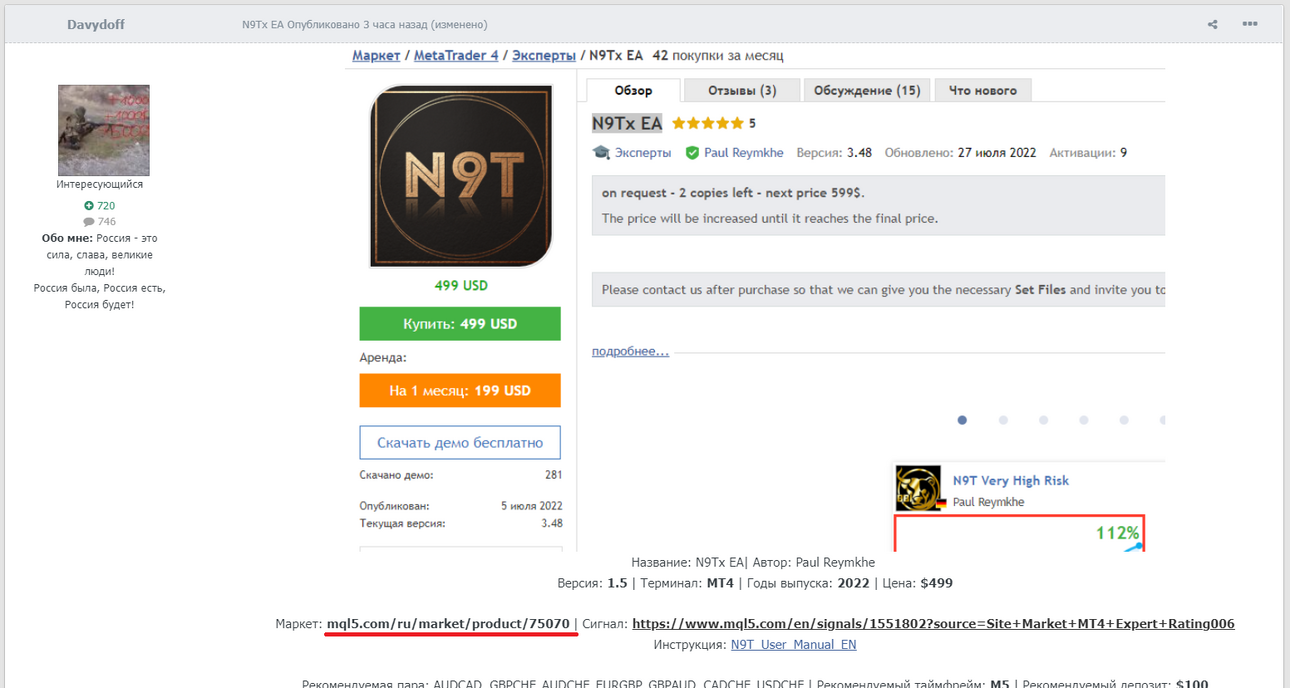Open the three-dots post options menu
Image resolution: width=1290 pixels, height=688 pixels.
tap(1250, 24)
